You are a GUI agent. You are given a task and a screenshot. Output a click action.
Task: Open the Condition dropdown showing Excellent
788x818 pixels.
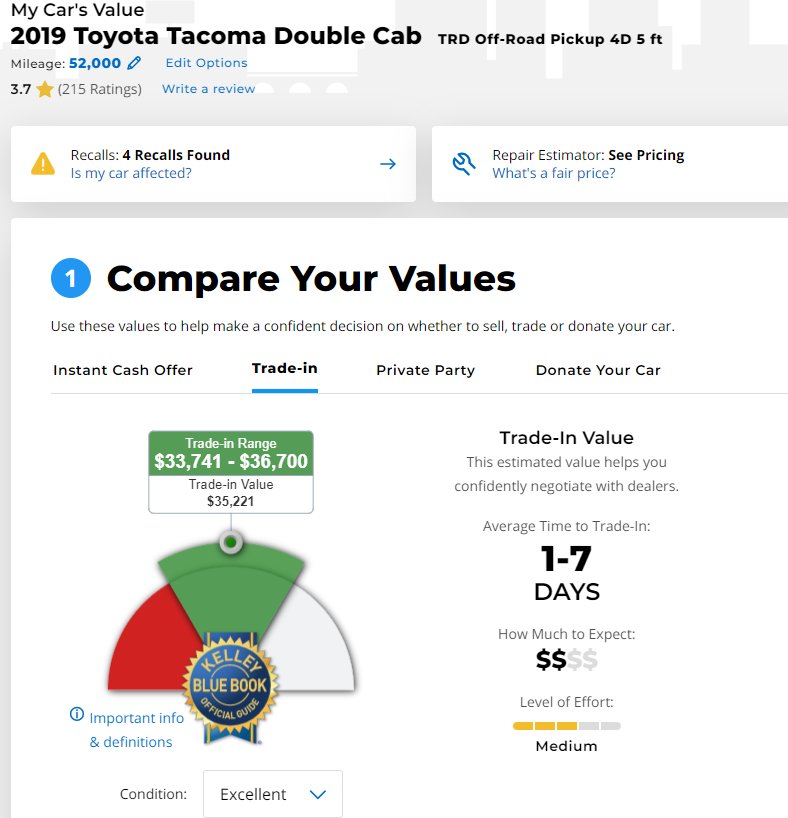[273, 794]
